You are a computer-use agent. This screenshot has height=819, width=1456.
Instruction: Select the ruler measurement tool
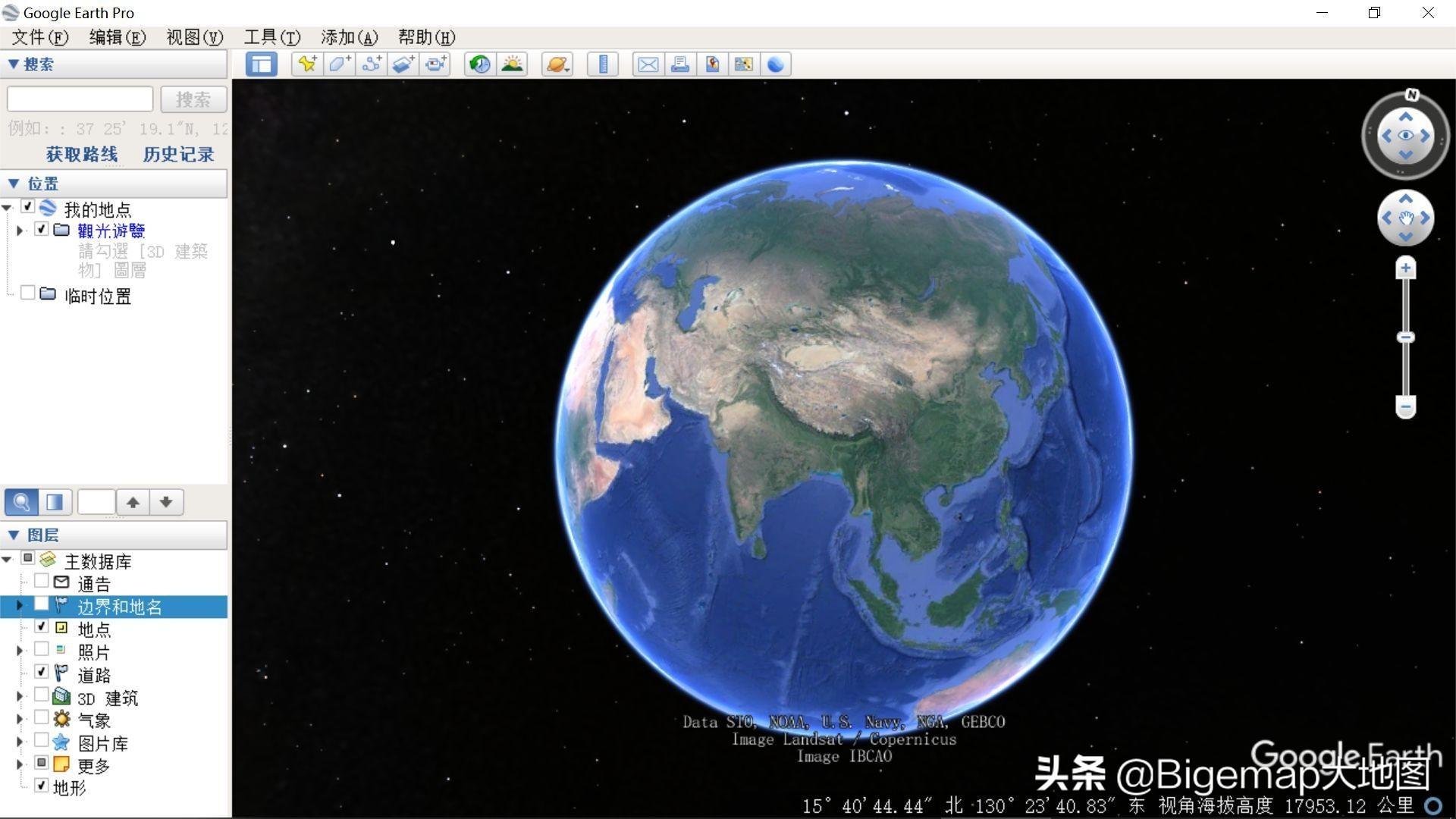603,64
